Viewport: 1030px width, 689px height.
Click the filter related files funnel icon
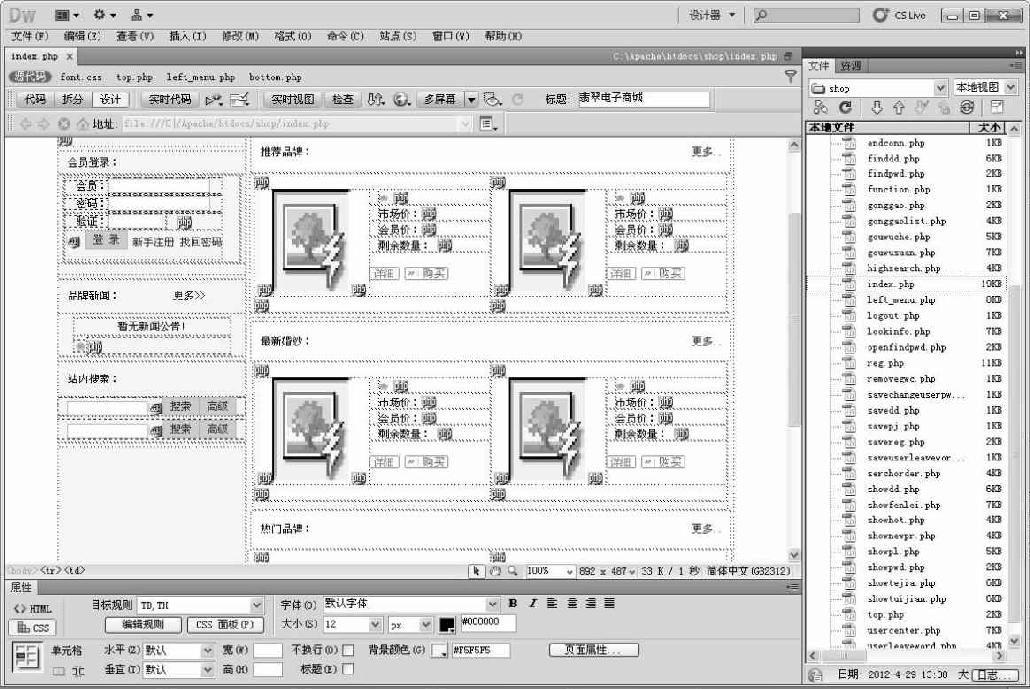click(x=790, y=77)
